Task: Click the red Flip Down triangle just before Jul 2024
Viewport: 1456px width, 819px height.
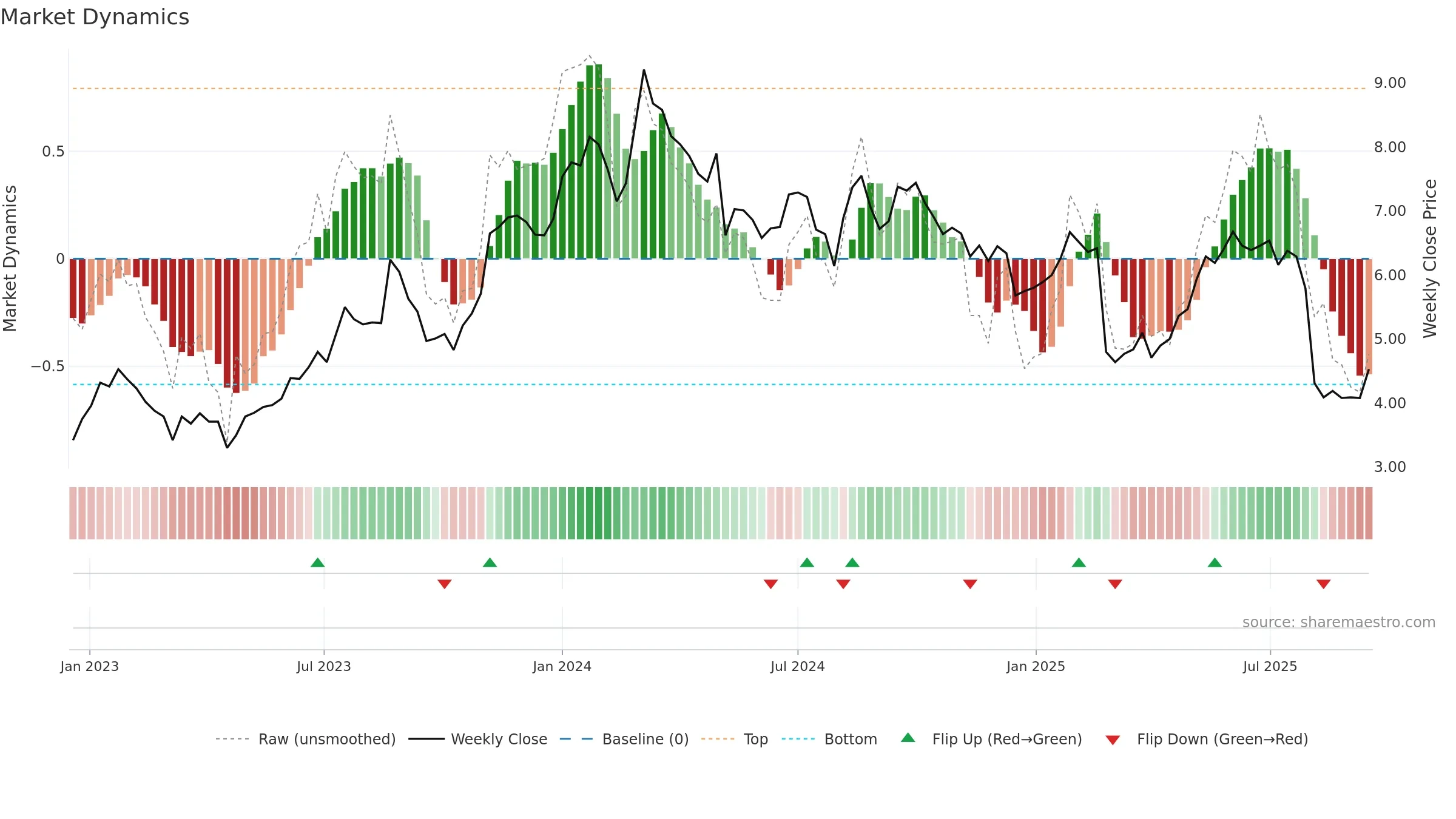Action: [770, 584]
